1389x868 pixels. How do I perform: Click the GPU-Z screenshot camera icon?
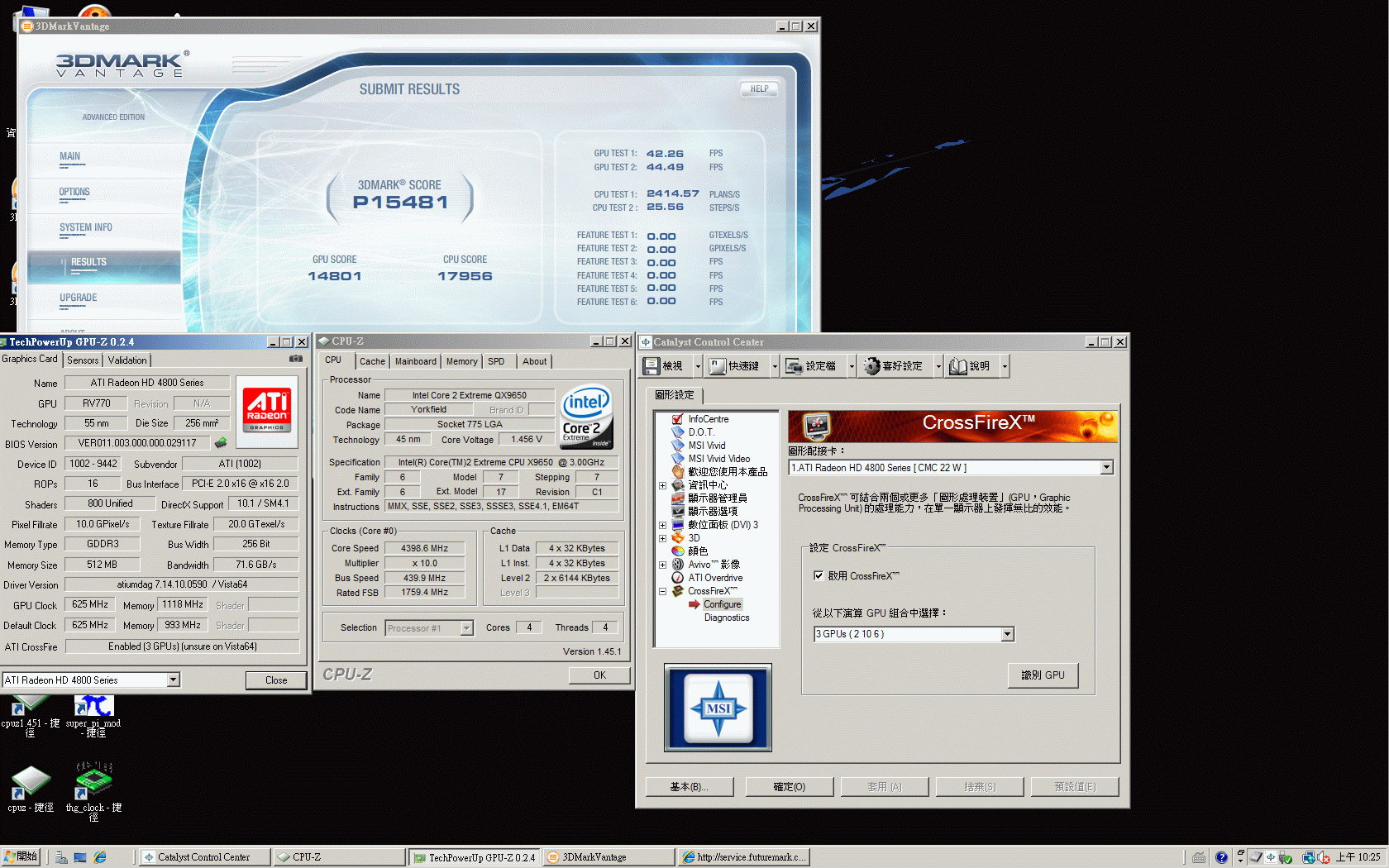[x=295, y=359]
